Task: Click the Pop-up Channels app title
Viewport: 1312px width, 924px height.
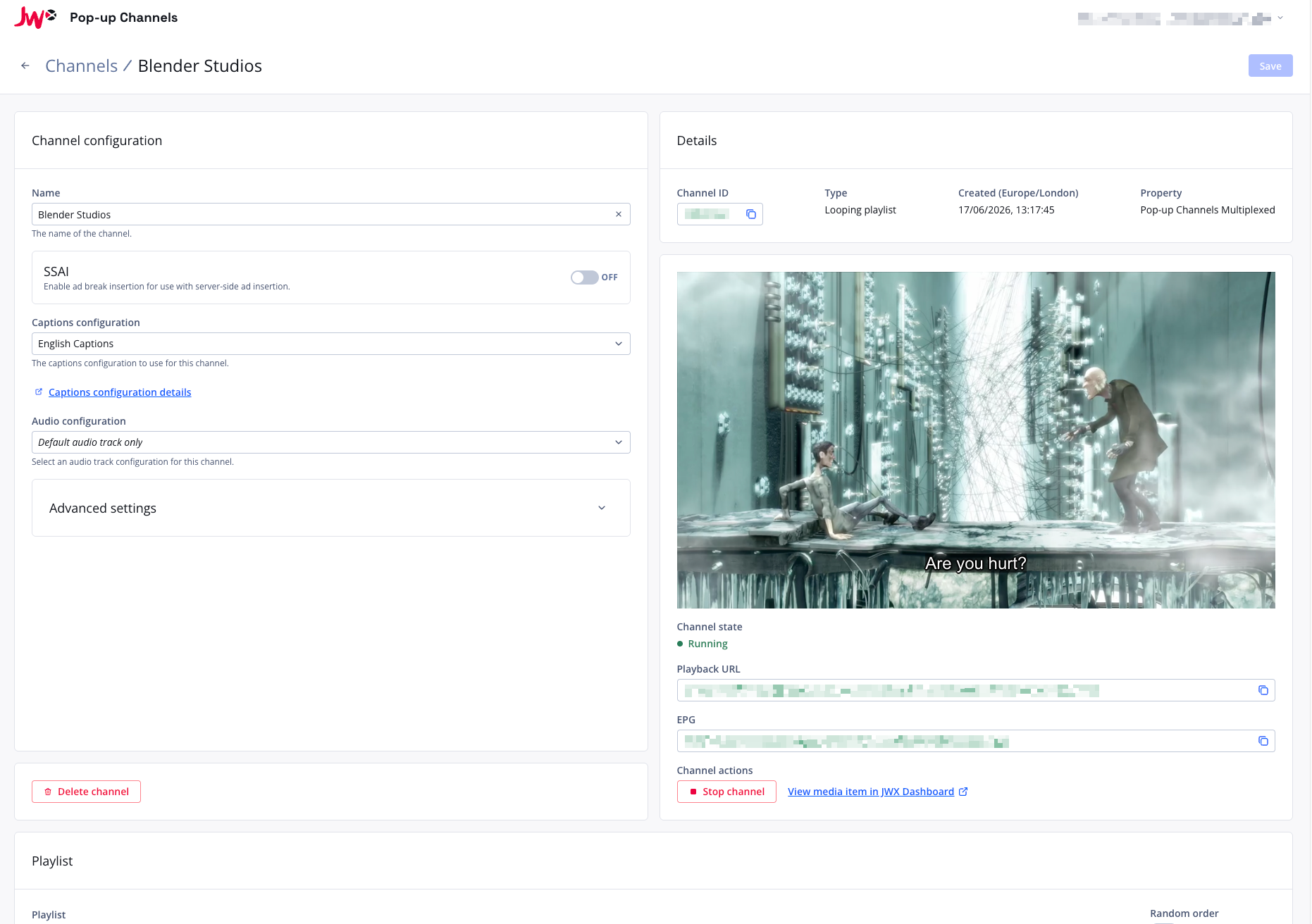Action: point(124,18)
